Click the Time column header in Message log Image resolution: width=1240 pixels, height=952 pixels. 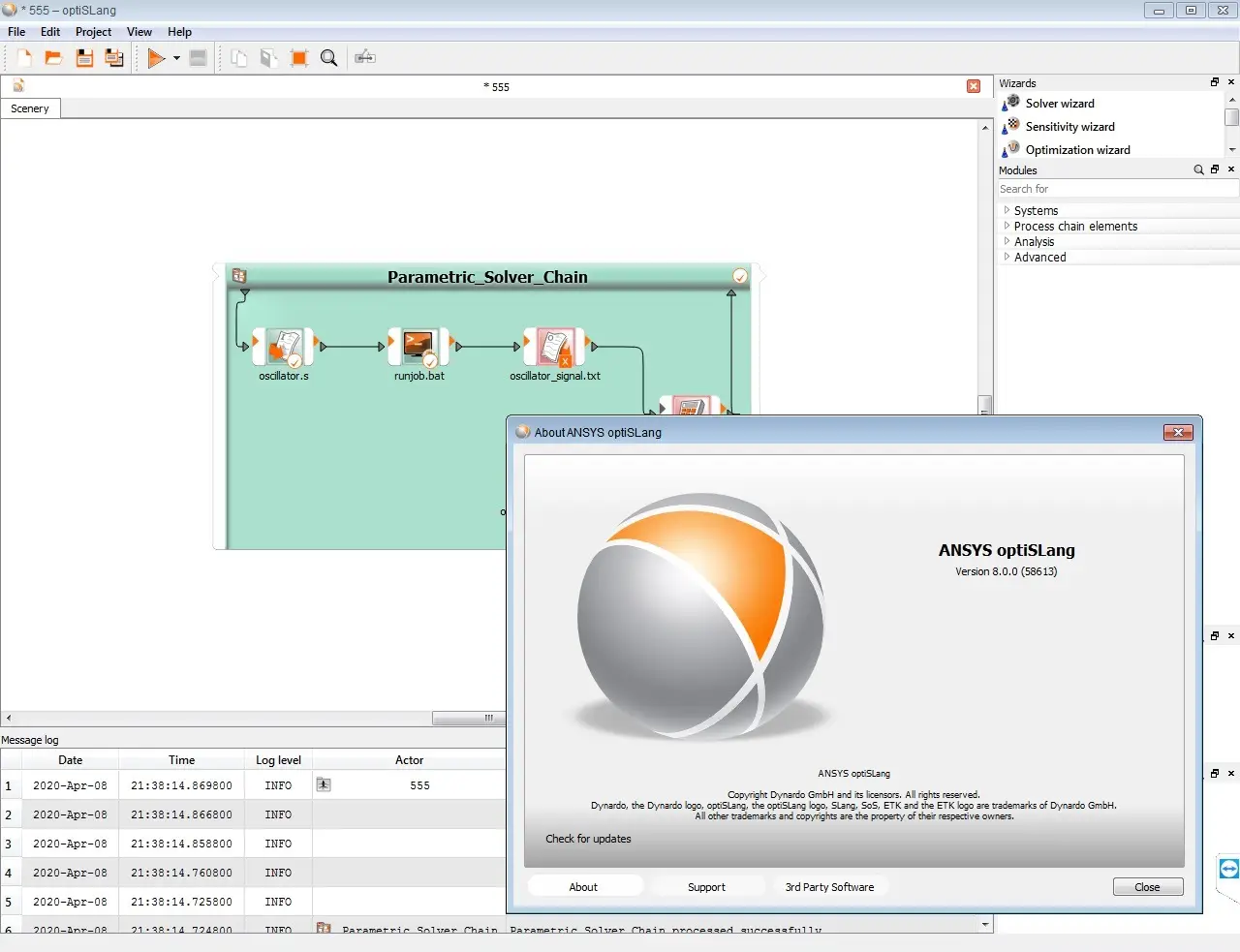point(182,760)
